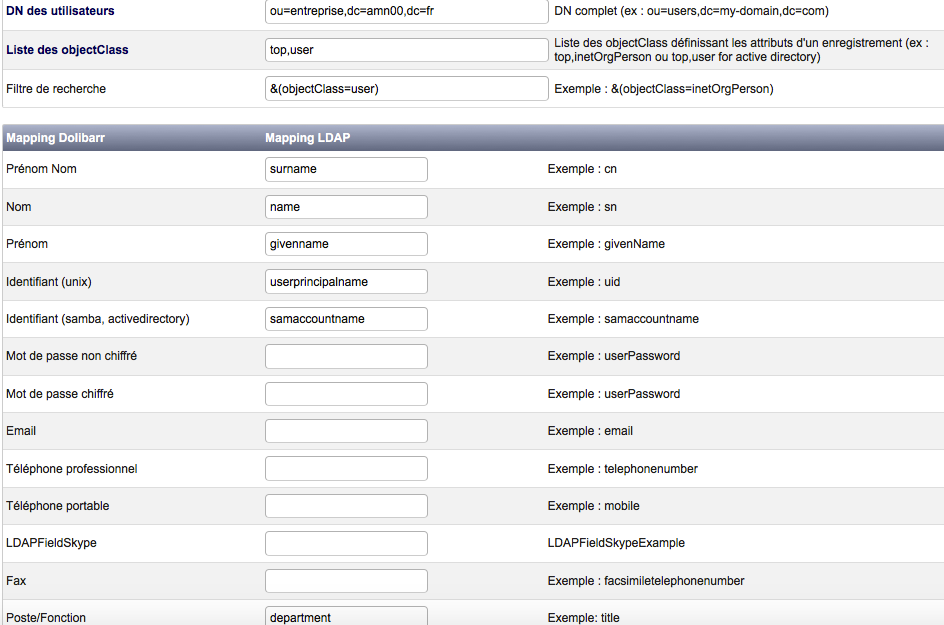Screen dimensions: 944x625
Task: Click the Téléphone professionnel input field
Action: (346, 469)
